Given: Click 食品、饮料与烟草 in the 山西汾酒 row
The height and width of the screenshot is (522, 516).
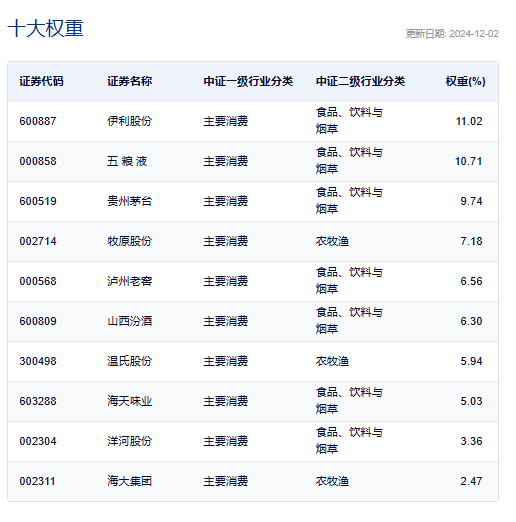Looking at the screenshot, I should (x=349, y=321).
